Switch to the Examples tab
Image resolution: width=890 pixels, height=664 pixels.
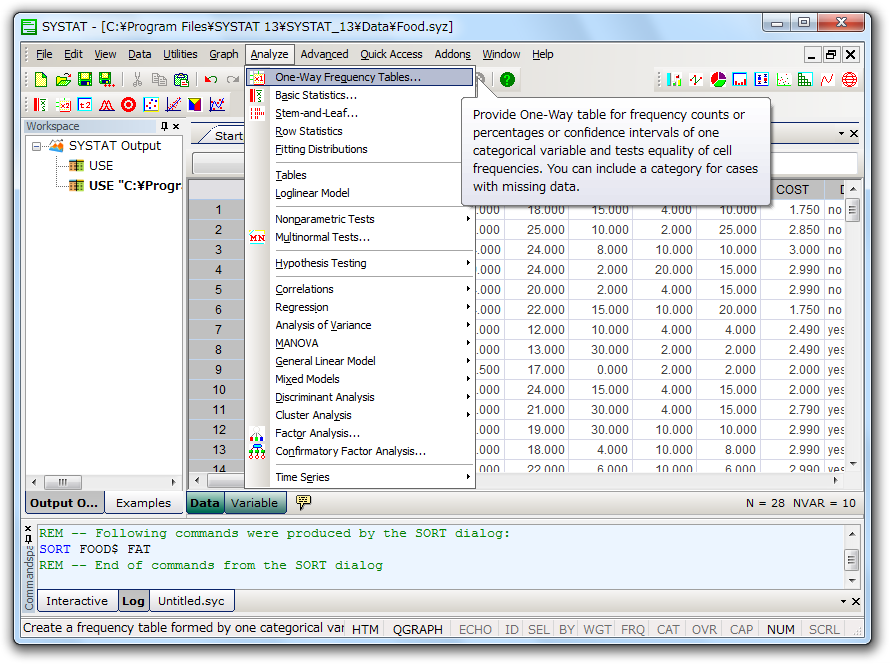tap(143, 503)
